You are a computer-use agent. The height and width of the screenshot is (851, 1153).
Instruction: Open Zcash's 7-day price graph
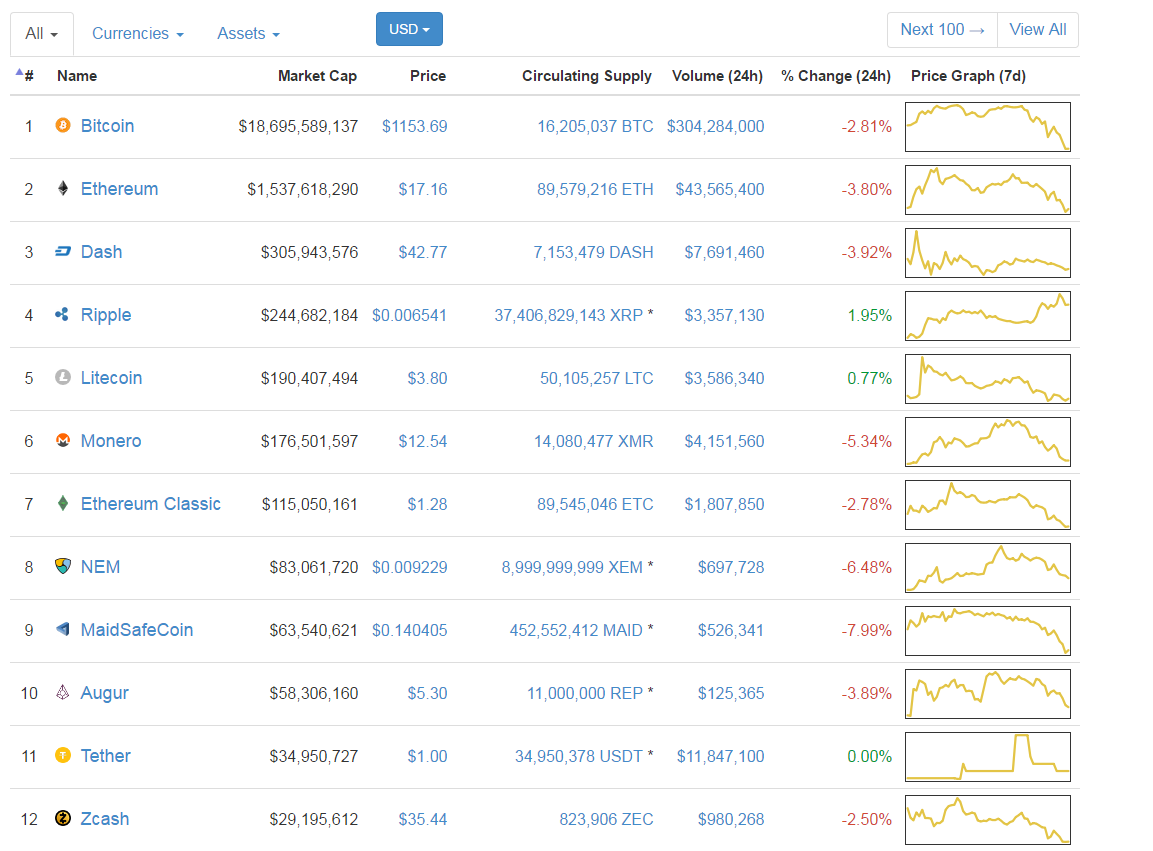click(988, 819)
